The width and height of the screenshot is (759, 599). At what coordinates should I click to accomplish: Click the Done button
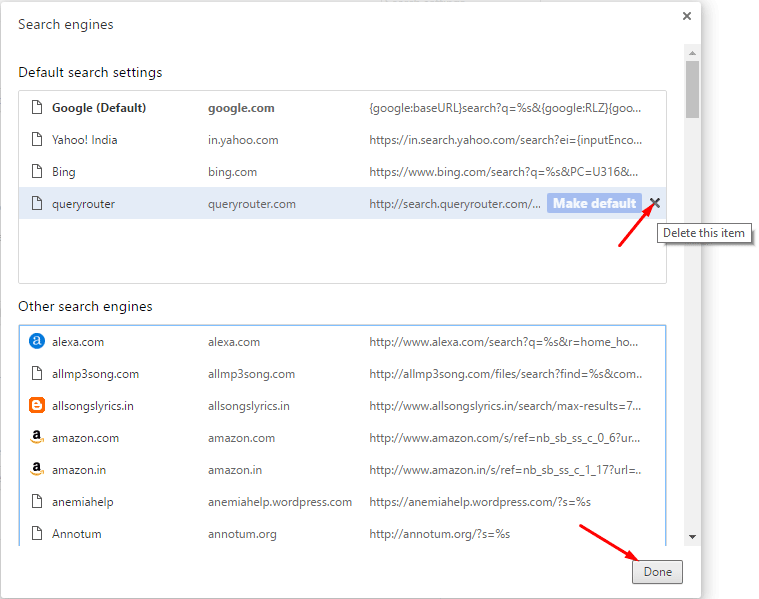(x=657, y=572)
